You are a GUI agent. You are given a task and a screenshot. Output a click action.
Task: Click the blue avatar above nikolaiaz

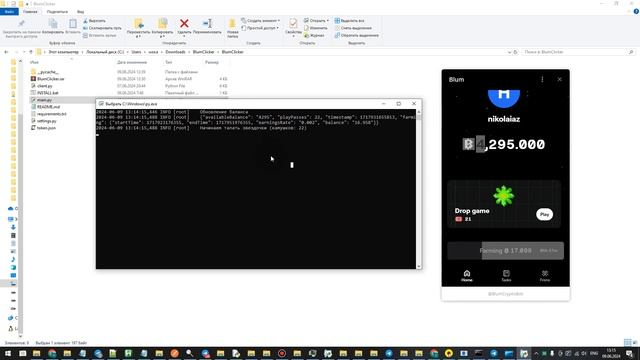504,99
